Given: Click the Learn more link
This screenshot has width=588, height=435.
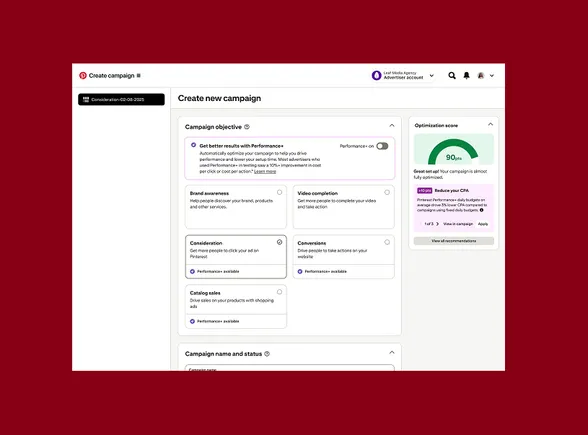Looking at the screenshot, I should (x=265, y=171).
